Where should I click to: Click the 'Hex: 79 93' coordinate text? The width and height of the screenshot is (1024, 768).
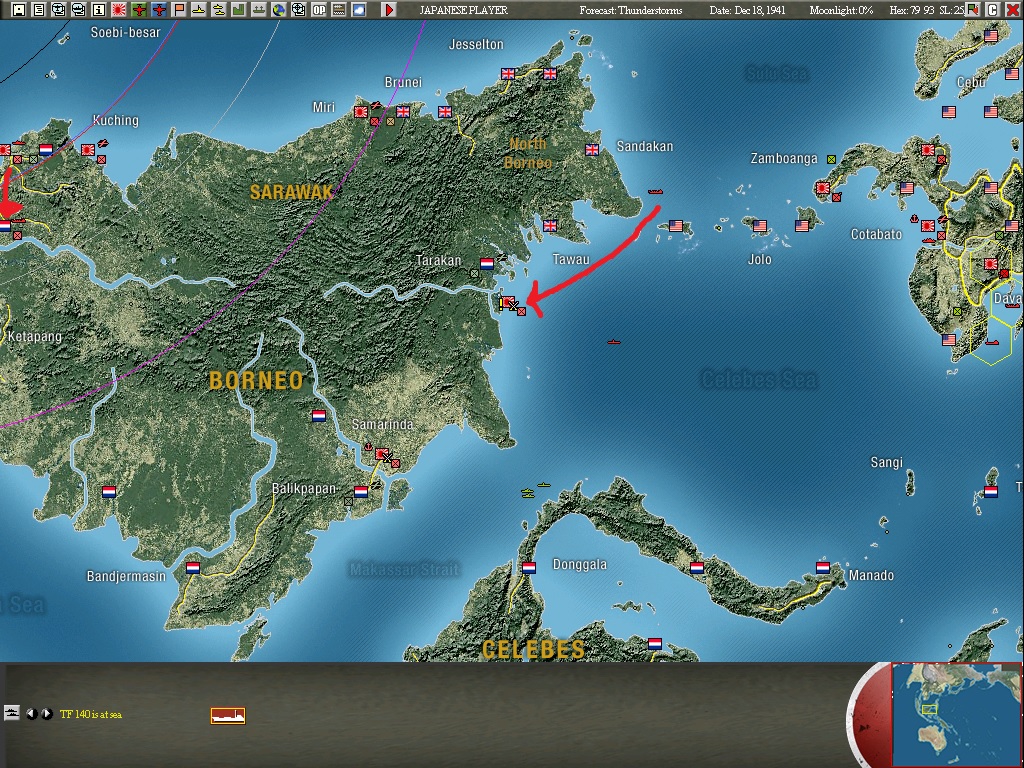[x=912, y=10]
